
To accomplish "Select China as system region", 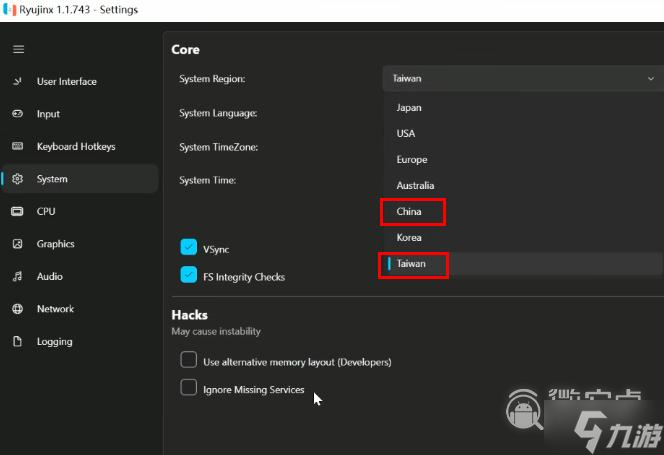I will 523,211.
